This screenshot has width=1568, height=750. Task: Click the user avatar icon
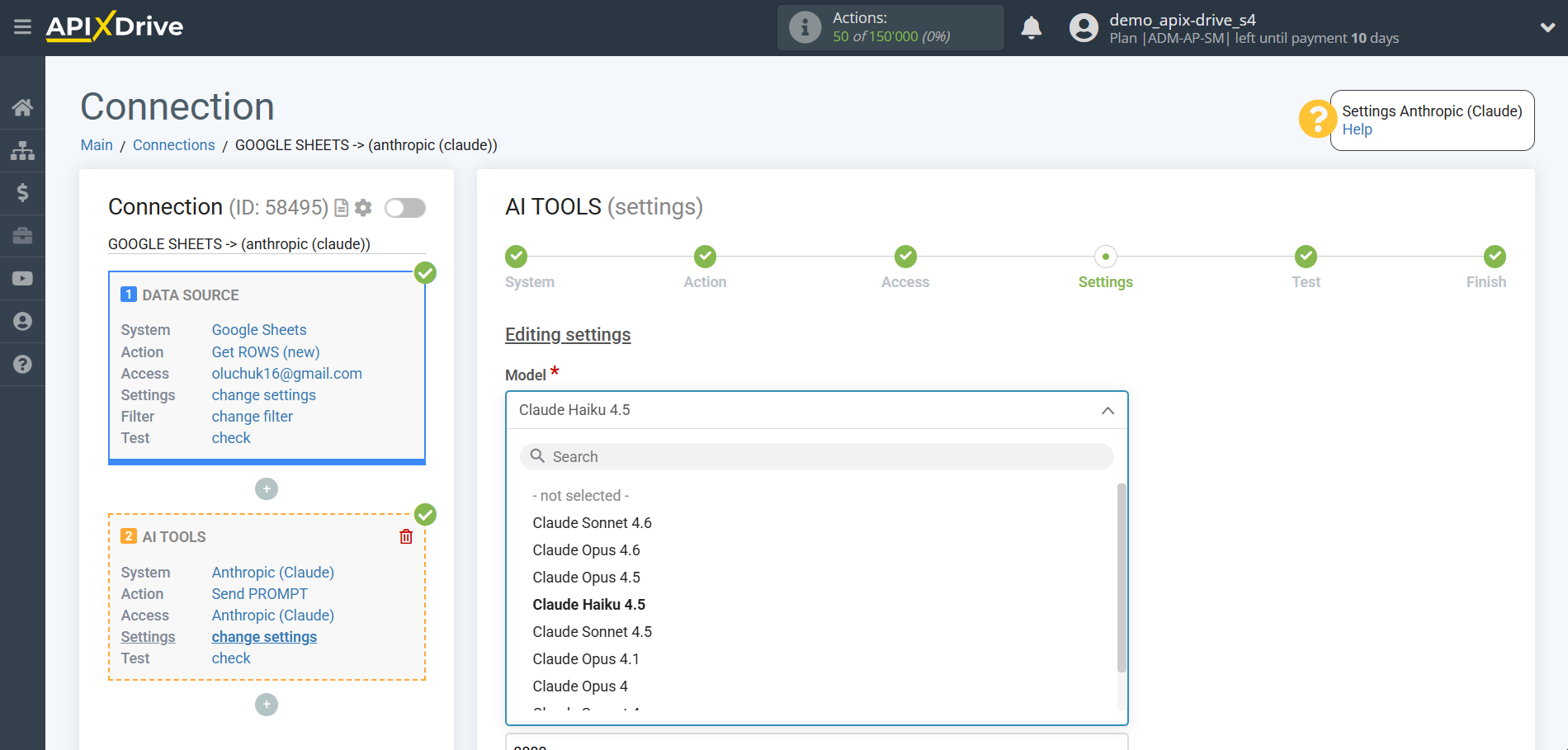tap(1084, 27)
